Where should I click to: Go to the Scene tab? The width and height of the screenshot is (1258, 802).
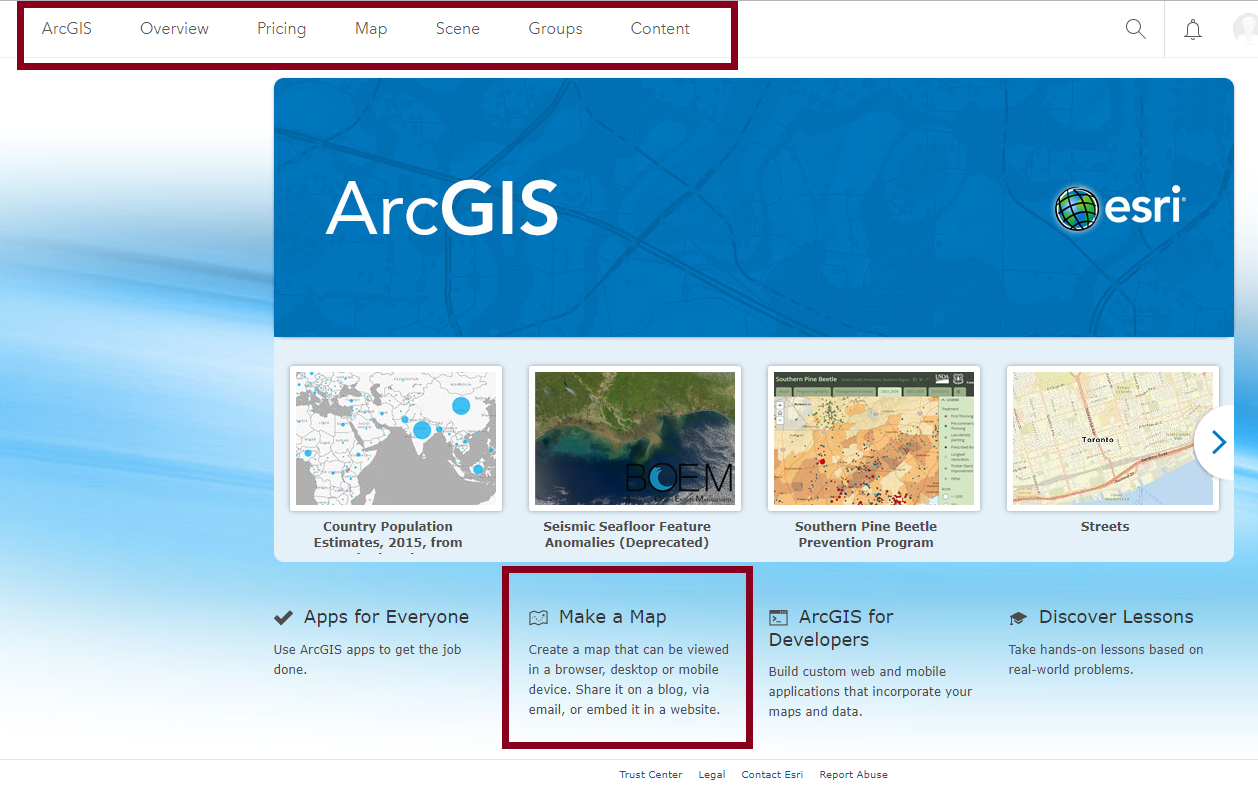pyautogui.click(x=458, y=29)
